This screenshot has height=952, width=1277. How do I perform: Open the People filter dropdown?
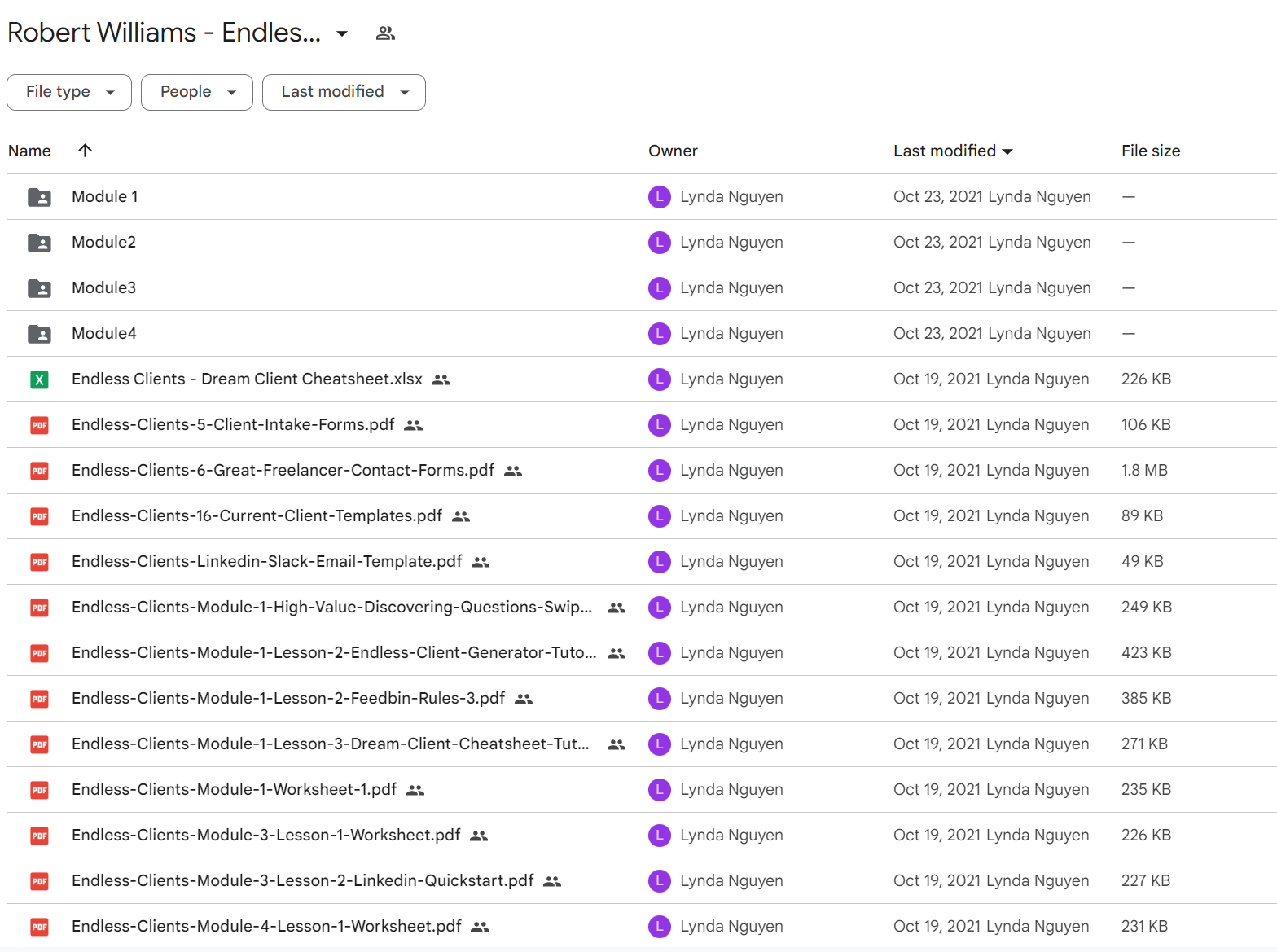(197, 92)
